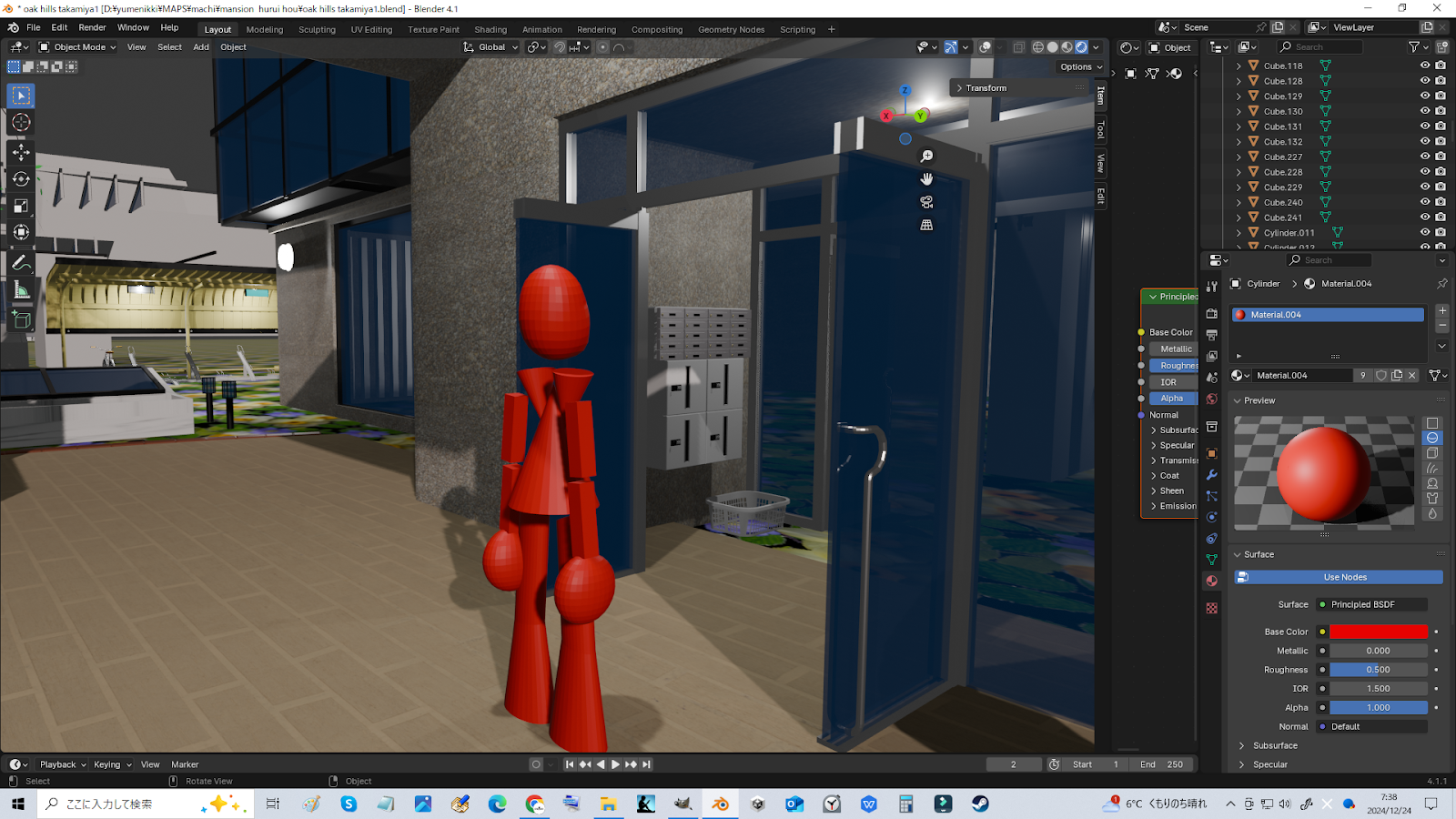Click the Roughness 0.500 slider
Viewport: 1456px width, 819px height.
point(1379,670)
